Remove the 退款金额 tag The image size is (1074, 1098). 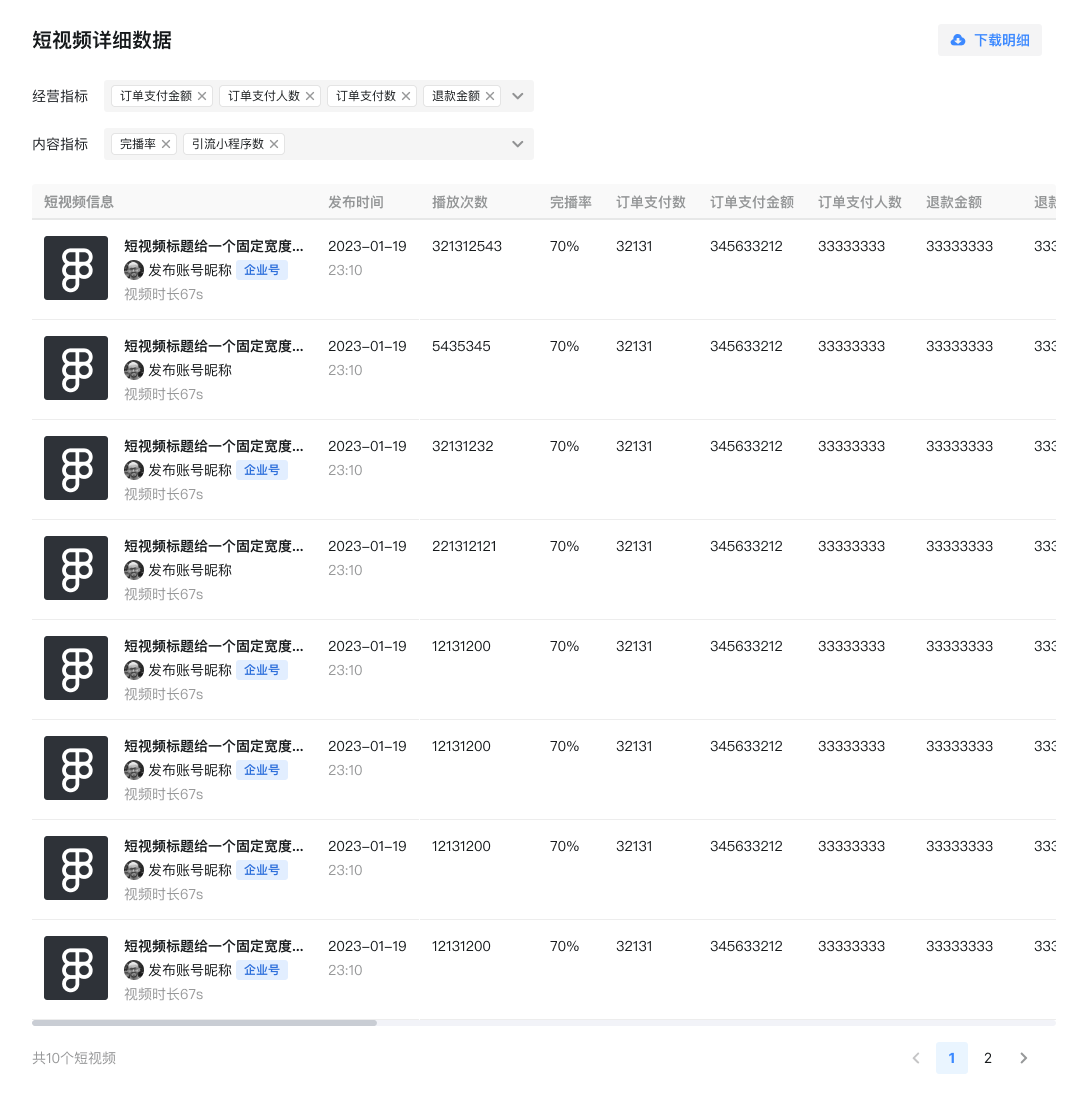[x=490, y=96]
